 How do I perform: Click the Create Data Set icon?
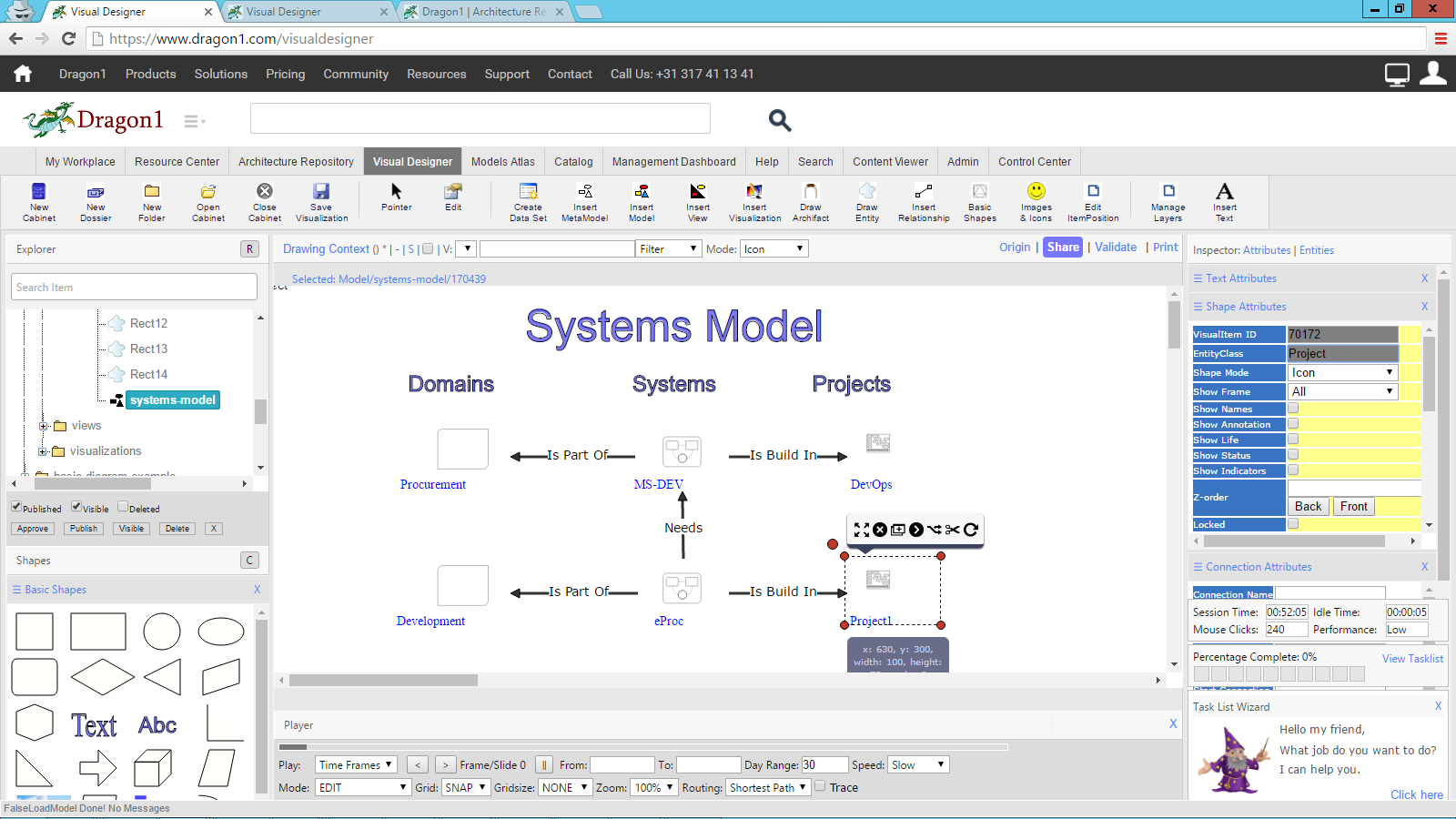click(528, 200)
